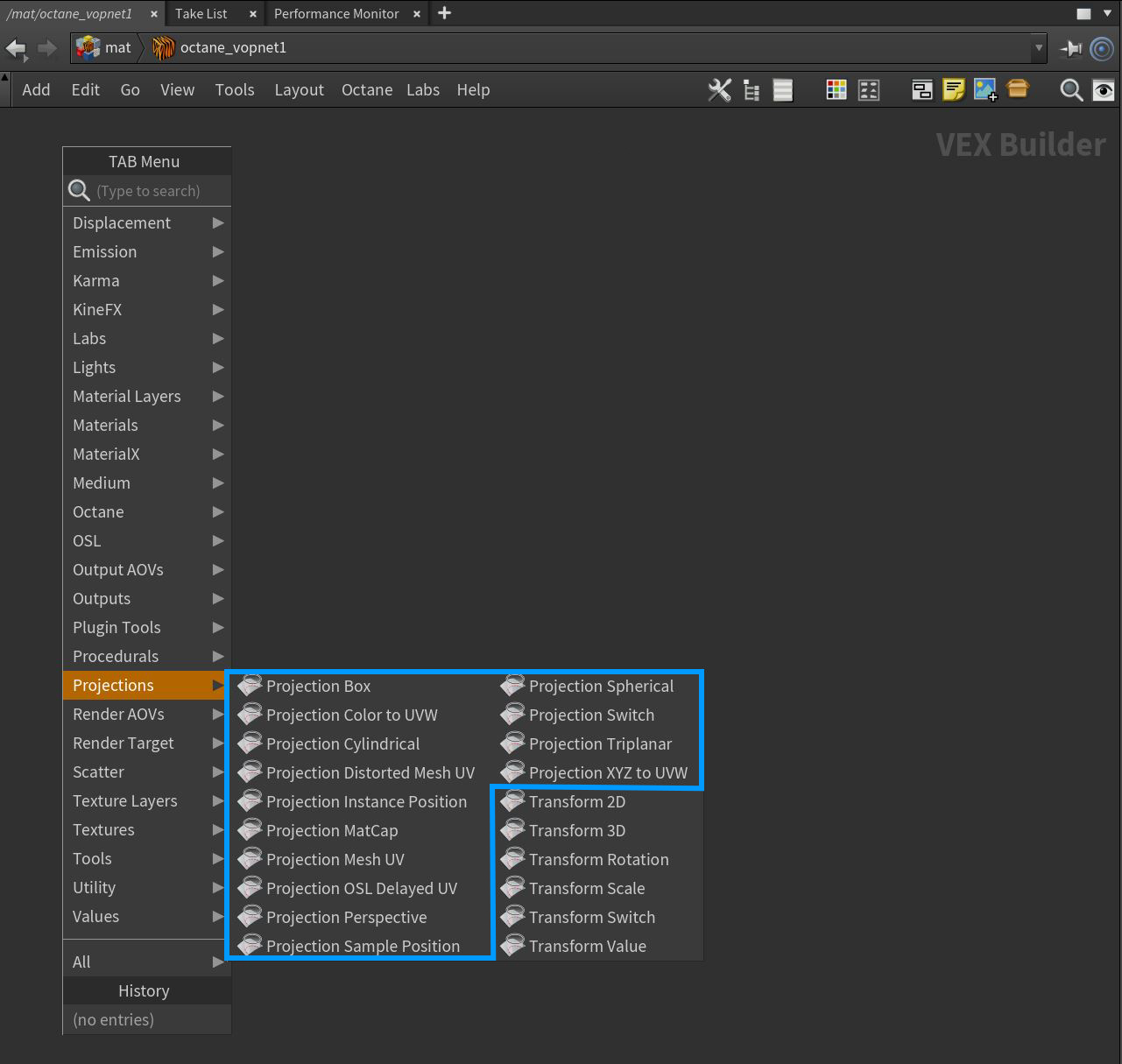Click the network box icon
This screenshot has height=1064, width=1122.
(921, 90)
